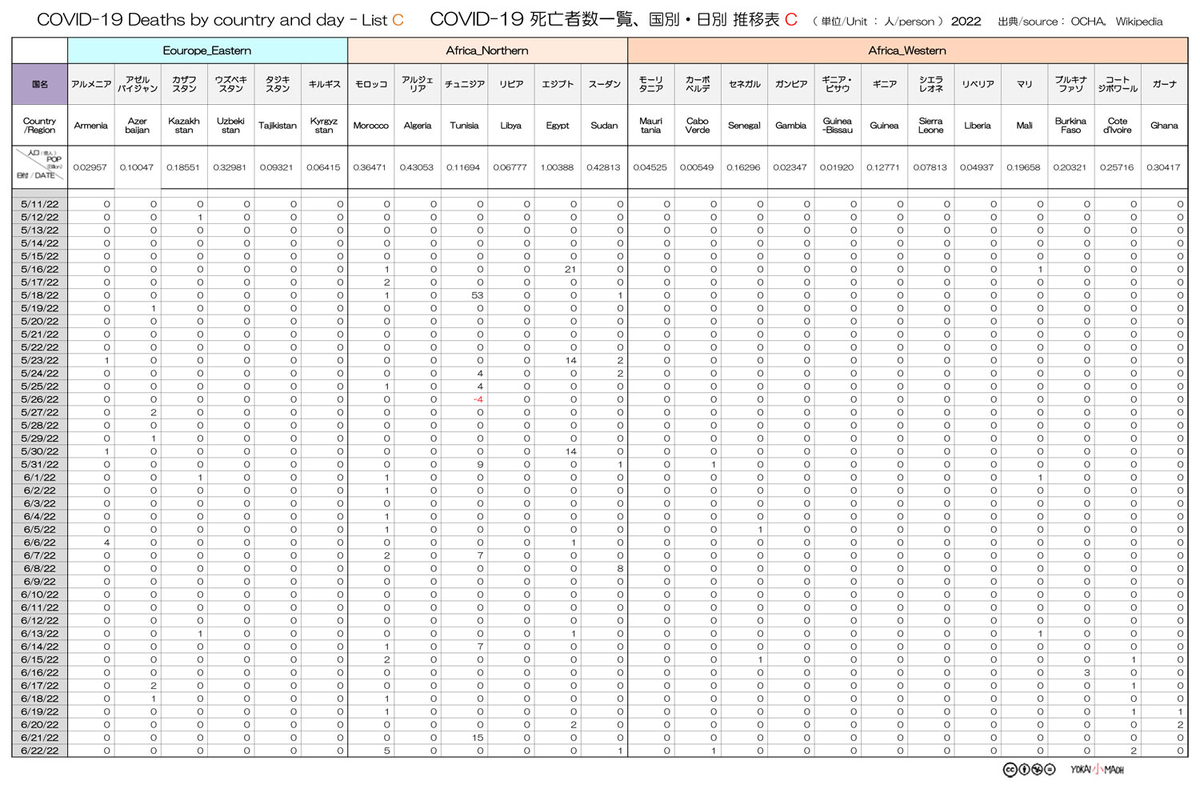Click the Liberia column header
The image size is (1200, 785).
(x=976, y=126)
